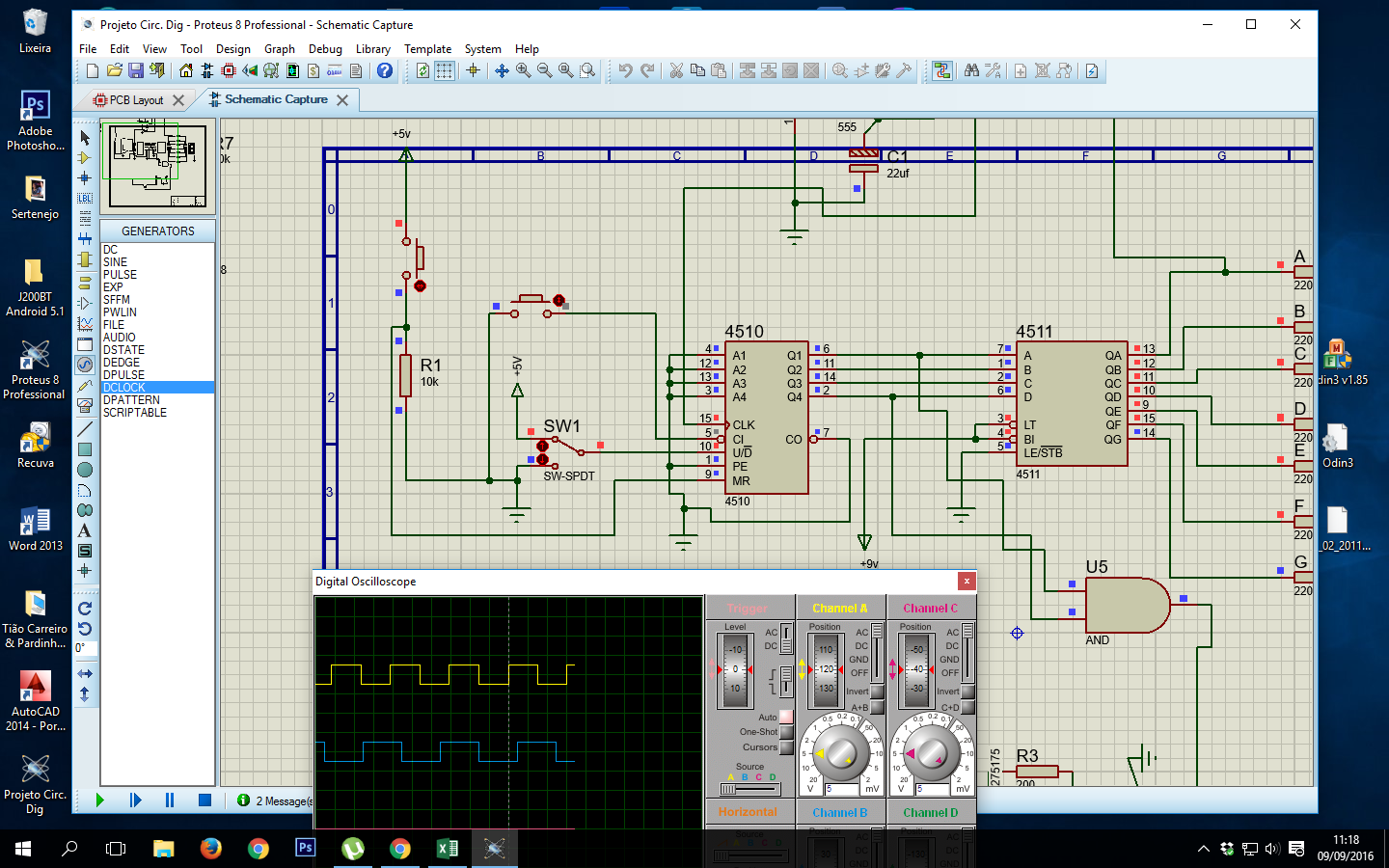Toggle the grid display icon
Screen dimensions: 1389x868
pyautogui.click(x=445, y=70)
